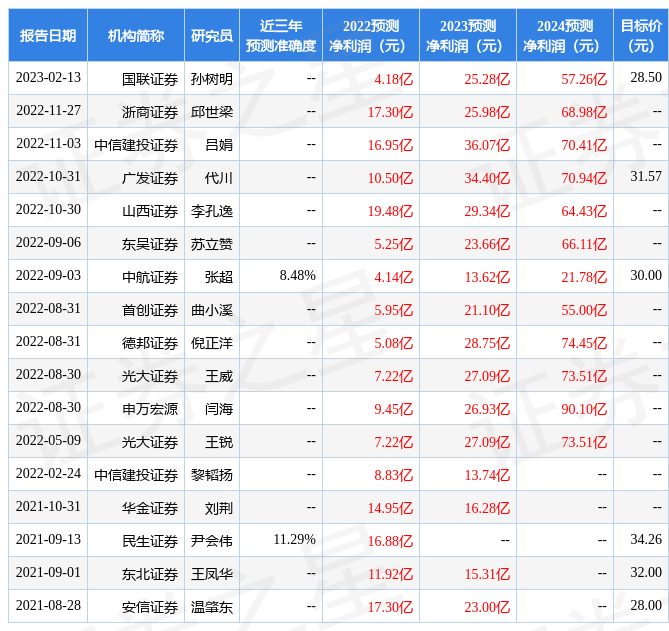This screenshot has width=669, height=631.
Task: Click target price 31.57
Action: [x=646, y=177]
